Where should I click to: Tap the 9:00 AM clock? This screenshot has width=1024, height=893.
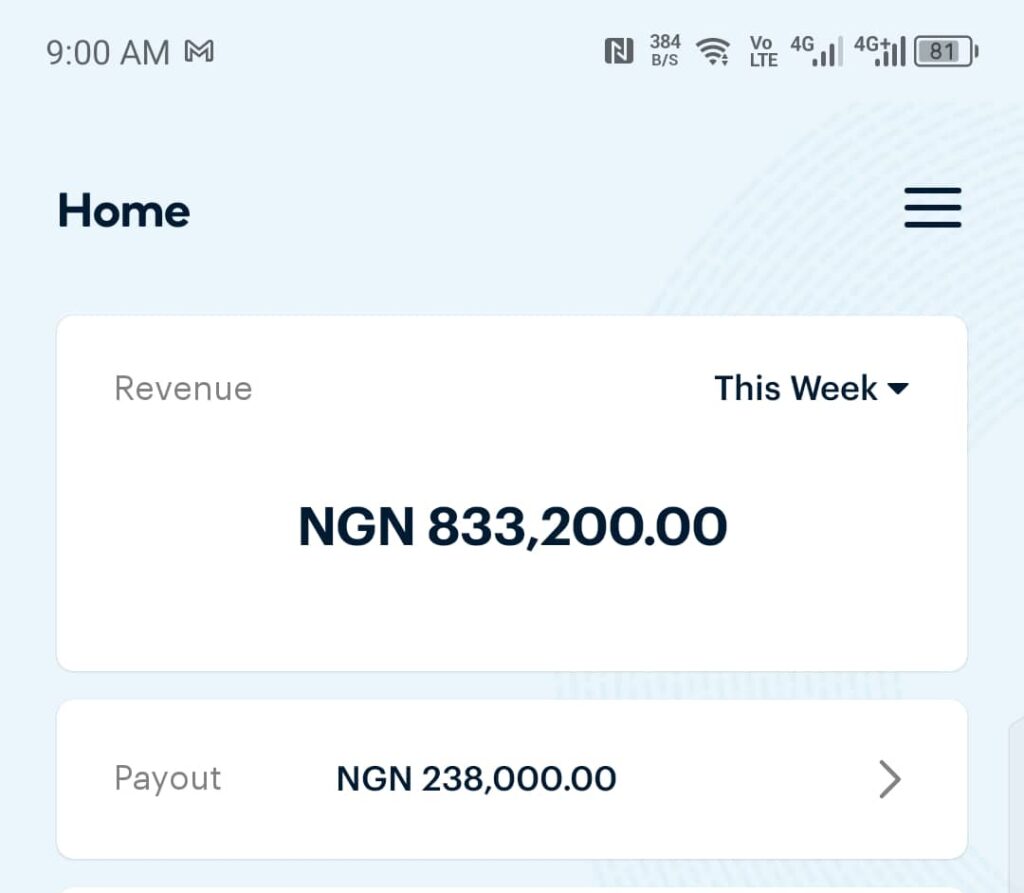(108, 52)
